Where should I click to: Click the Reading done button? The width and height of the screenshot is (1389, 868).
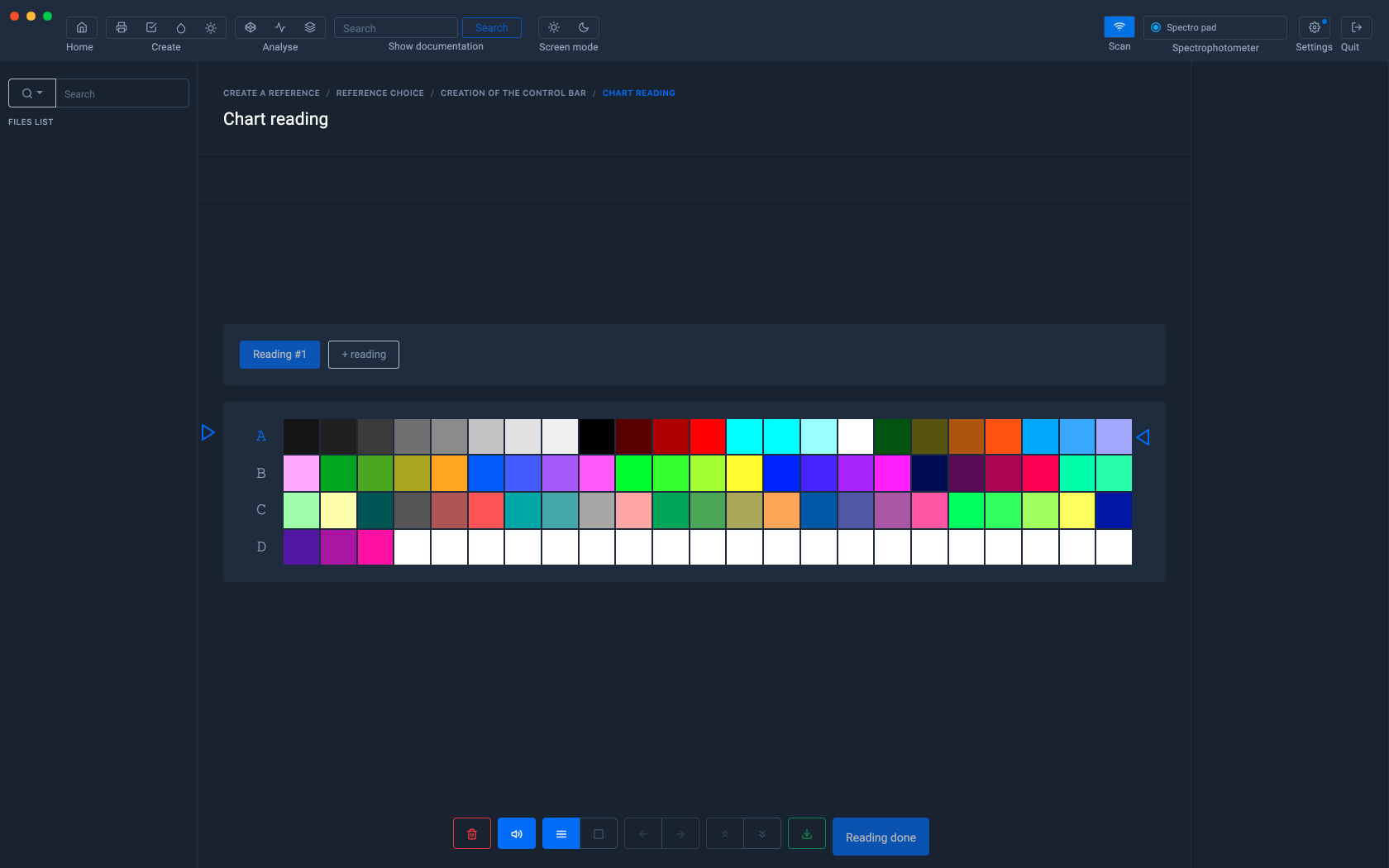(x=881, y=837)
